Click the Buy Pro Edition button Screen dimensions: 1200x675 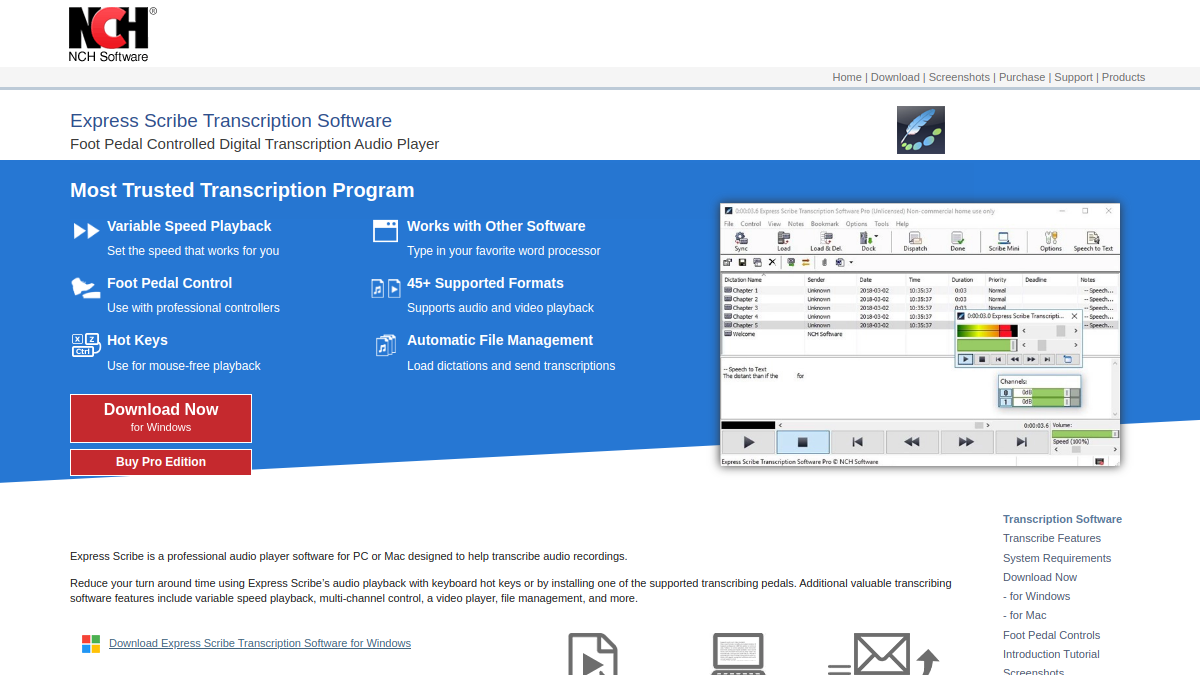point(161,462)
